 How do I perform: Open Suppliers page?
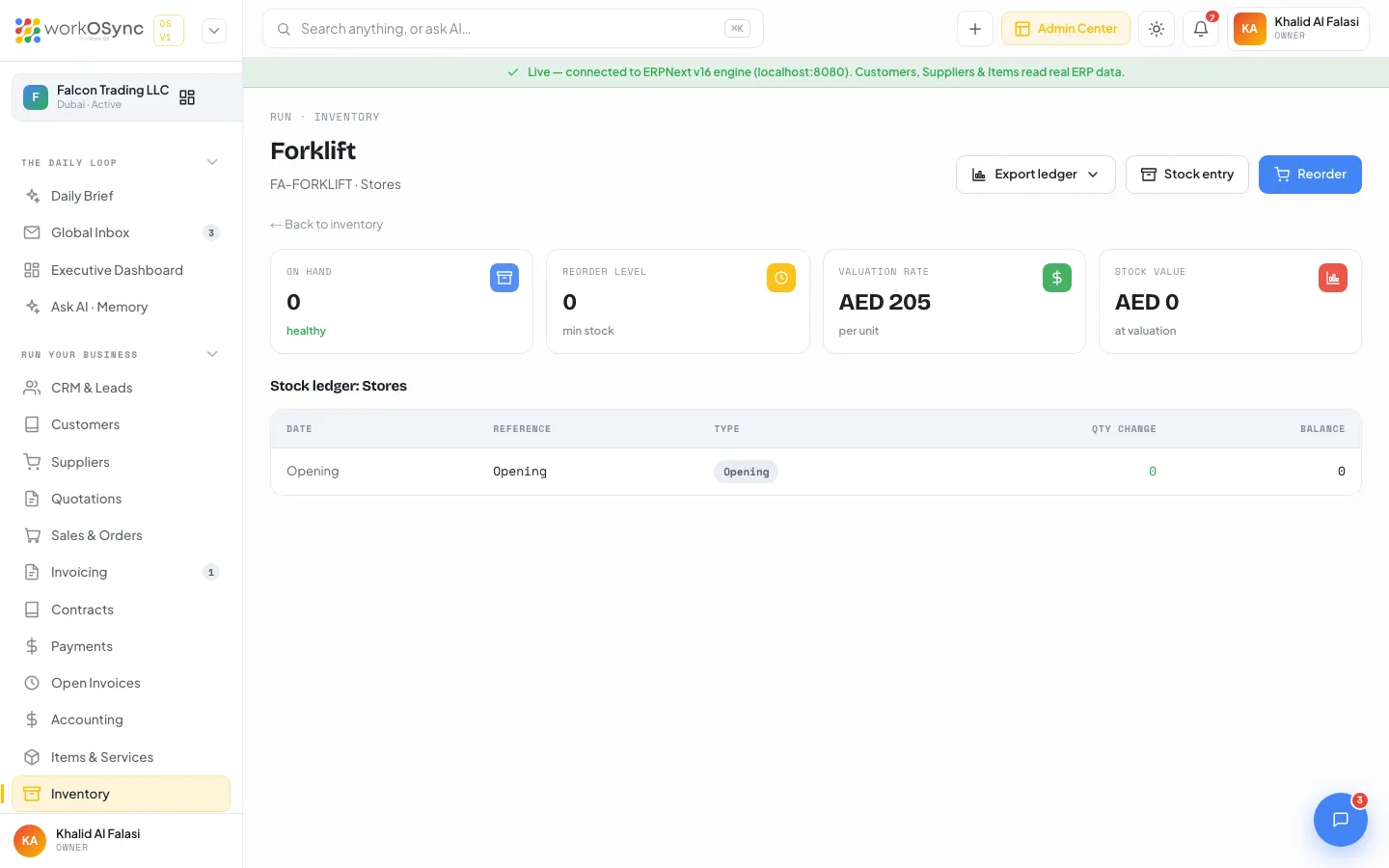pyautogui.click(x=121, y=462)
